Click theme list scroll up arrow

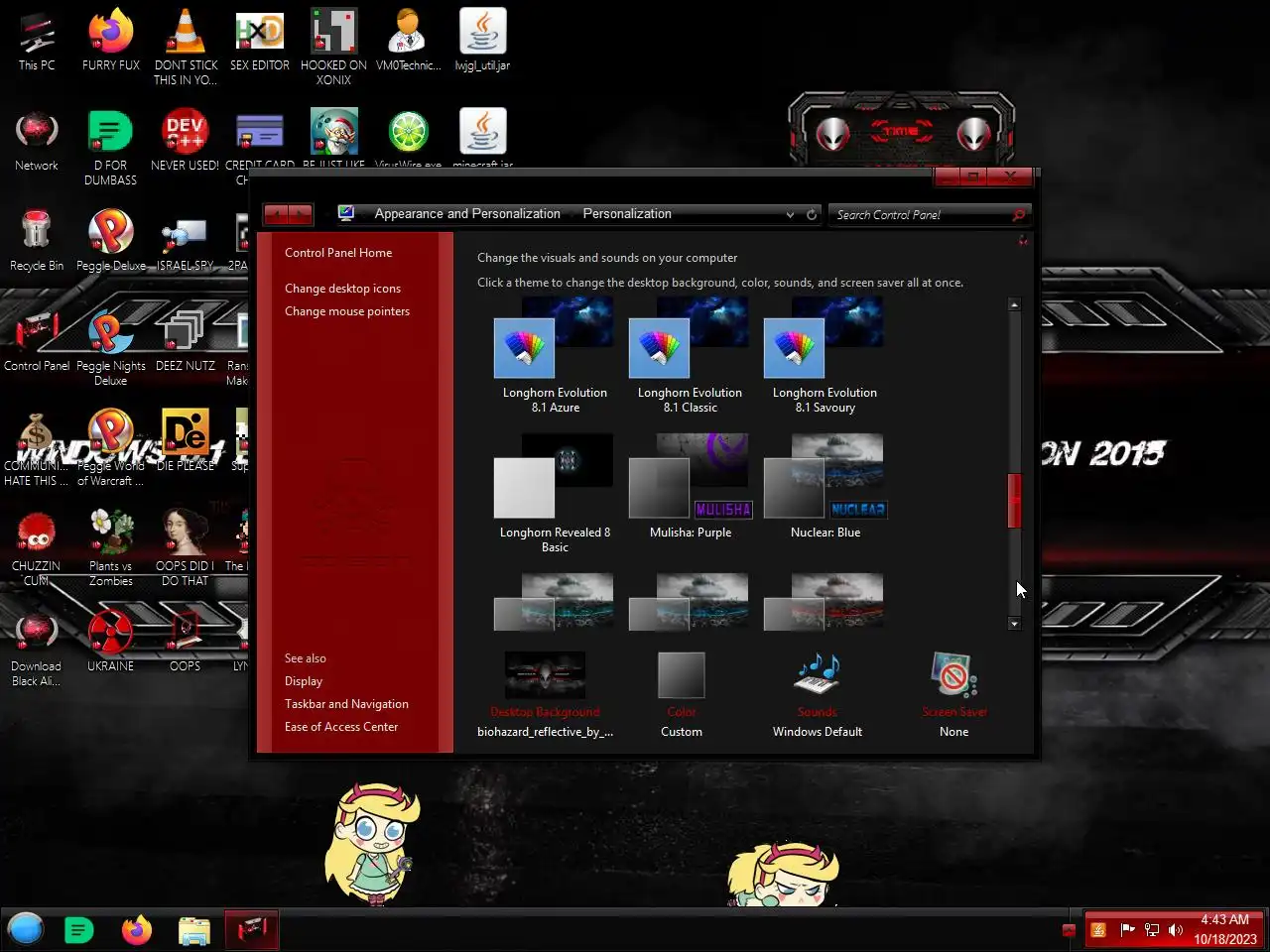point(1014,304)
